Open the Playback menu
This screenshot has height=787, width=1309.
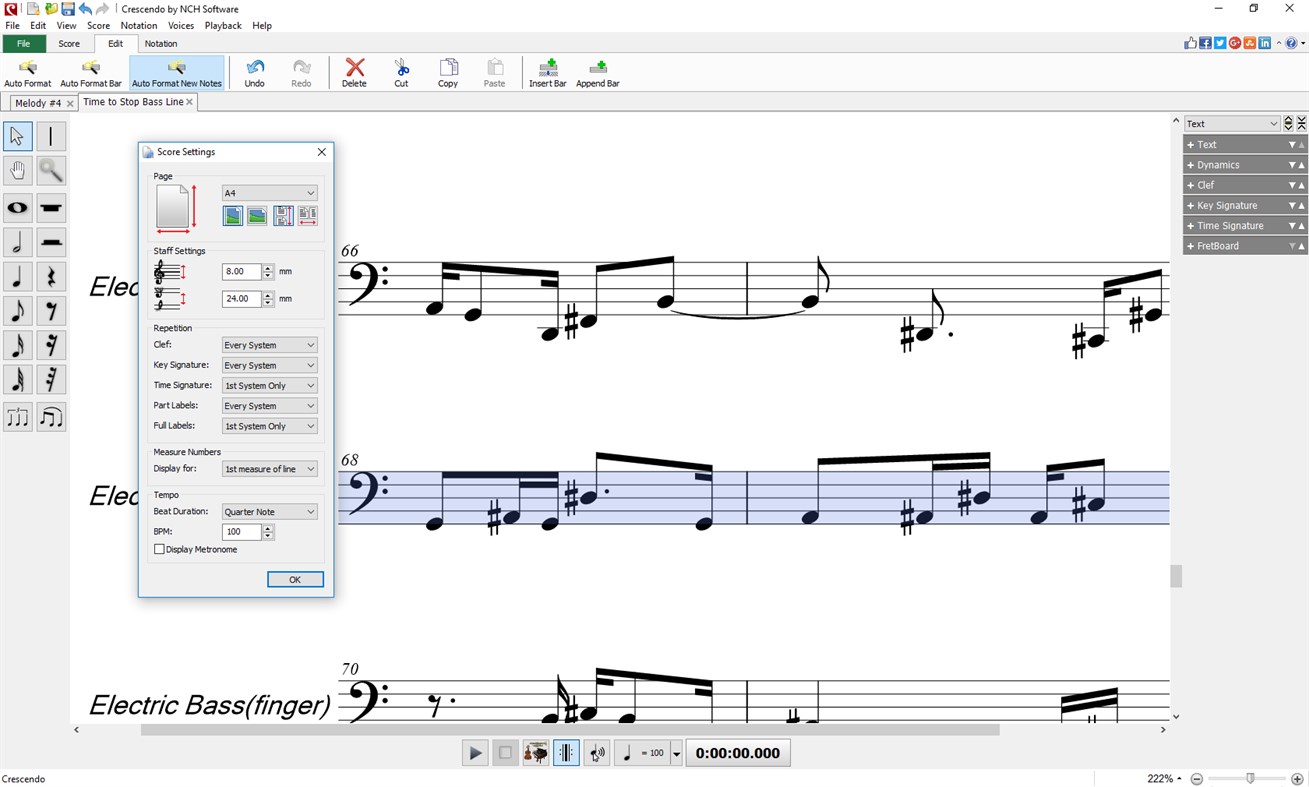[x=222, y=25]
